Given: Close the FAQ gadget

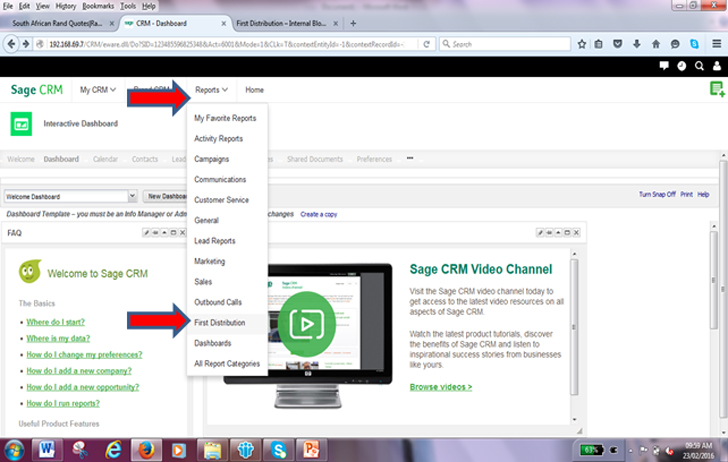Looking at the screenshot, I should coord(182,233).
